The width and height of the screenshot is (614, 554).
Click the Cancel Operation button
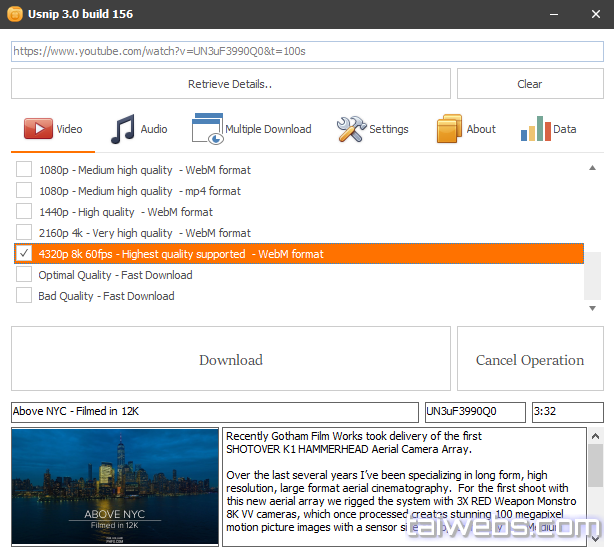coord(530,360)
